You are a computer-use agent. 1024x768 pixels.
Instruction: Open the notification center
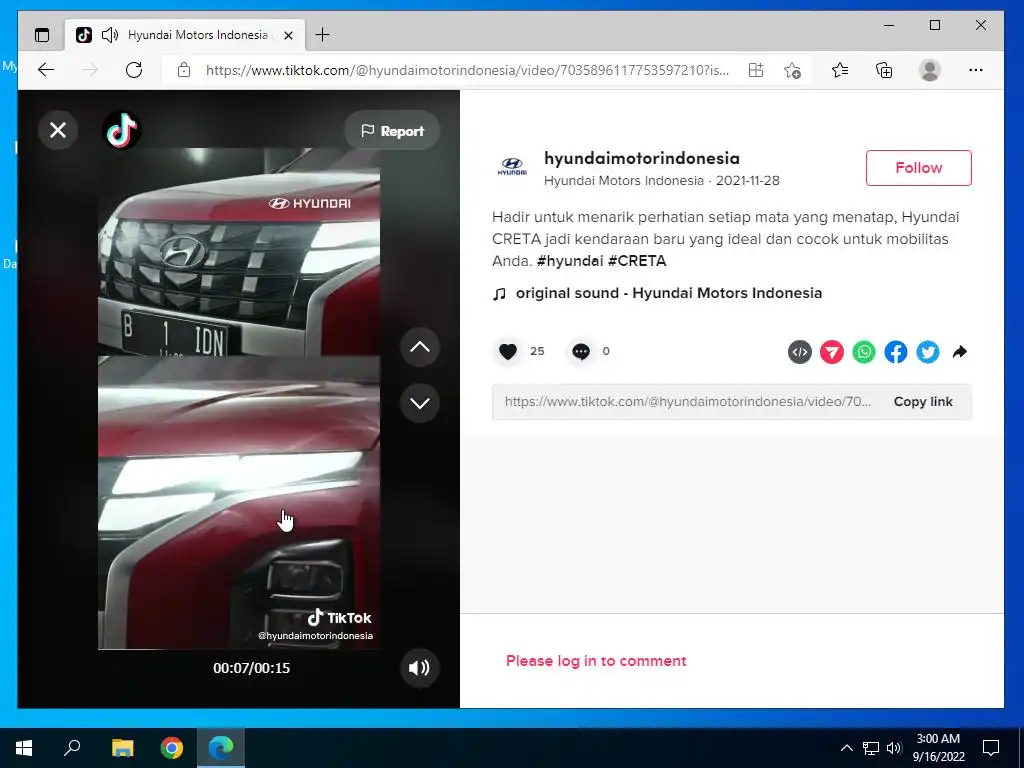click(x=991, y=748)
